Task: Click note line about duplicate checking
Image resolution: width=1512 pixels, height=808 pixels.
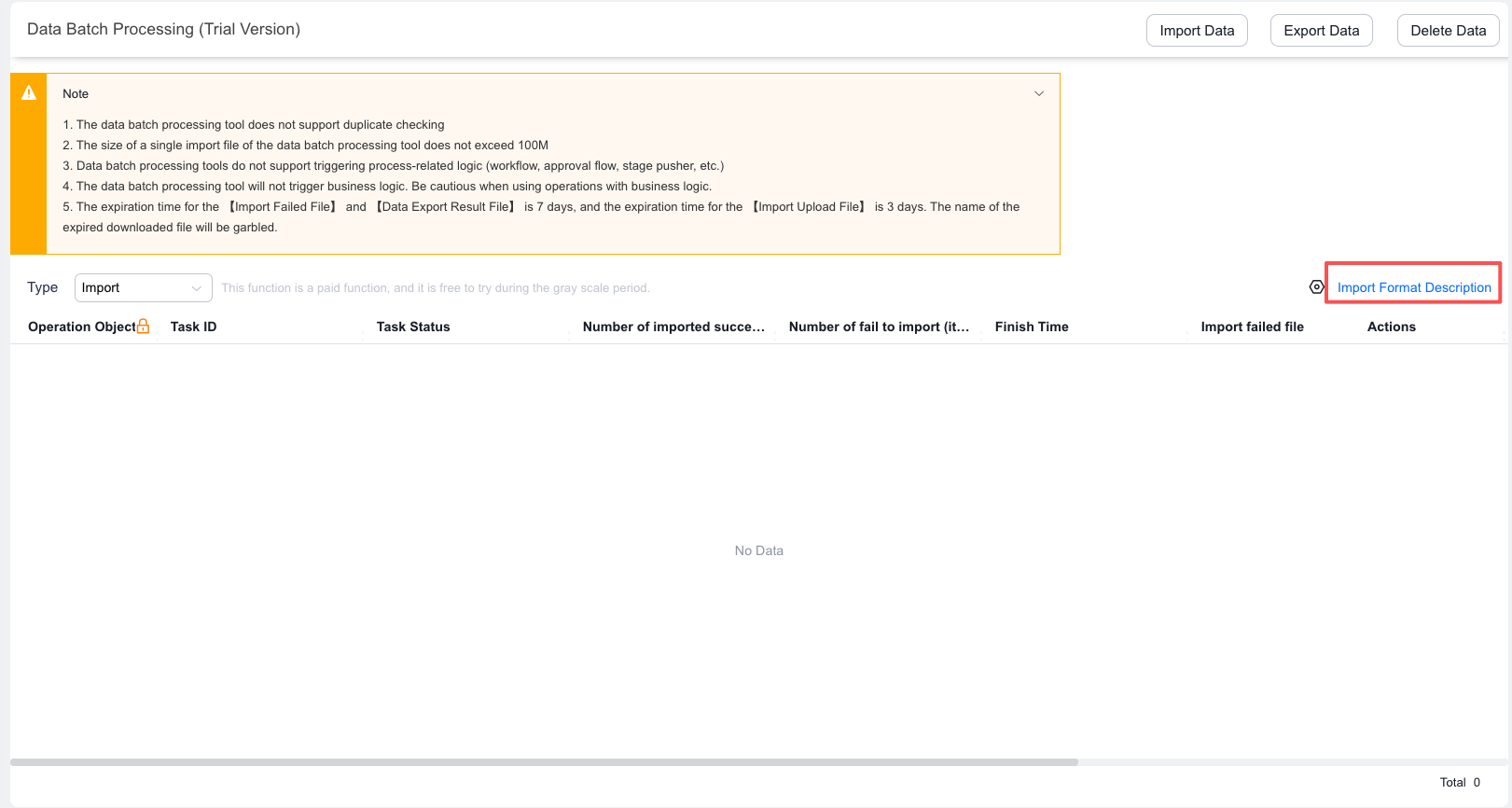Action: click(254, 124)
